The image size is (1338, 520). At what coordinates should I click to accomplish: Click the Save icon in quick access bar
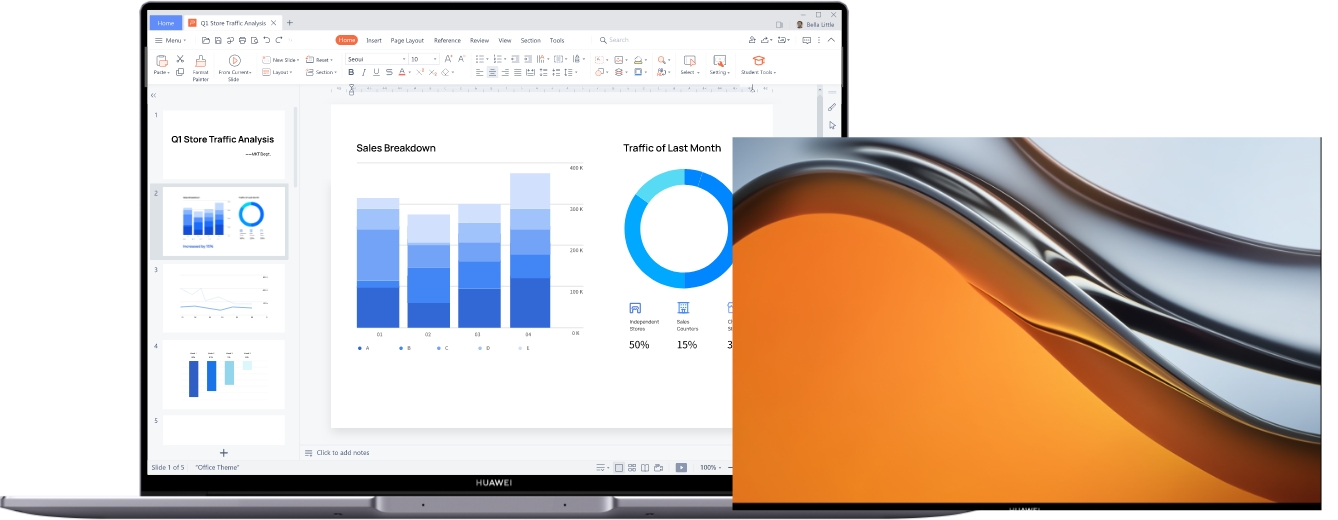coord(217,40)
